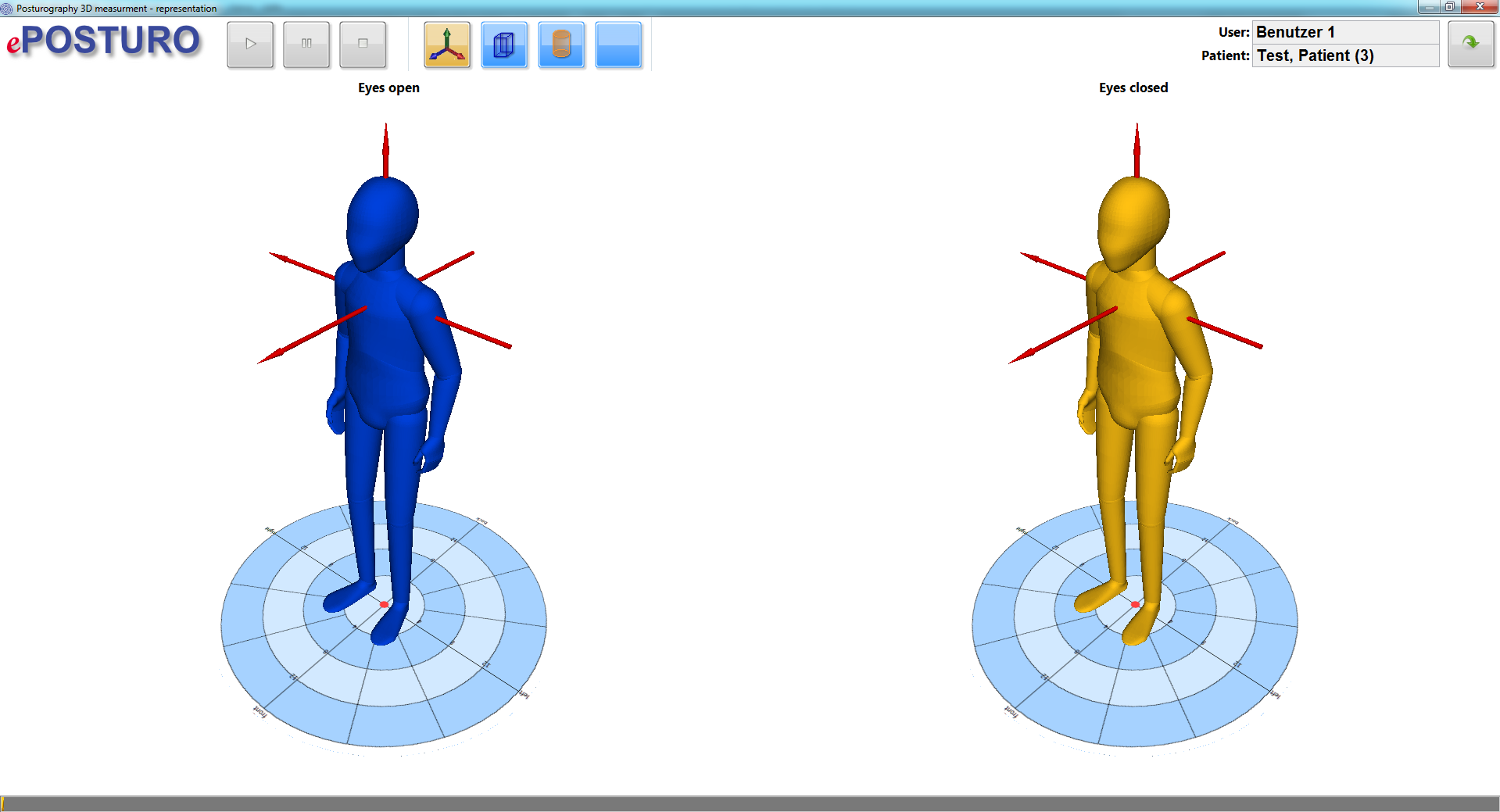
Task: Click the timeline progress bar at bottom
Action: click(750, 803)
